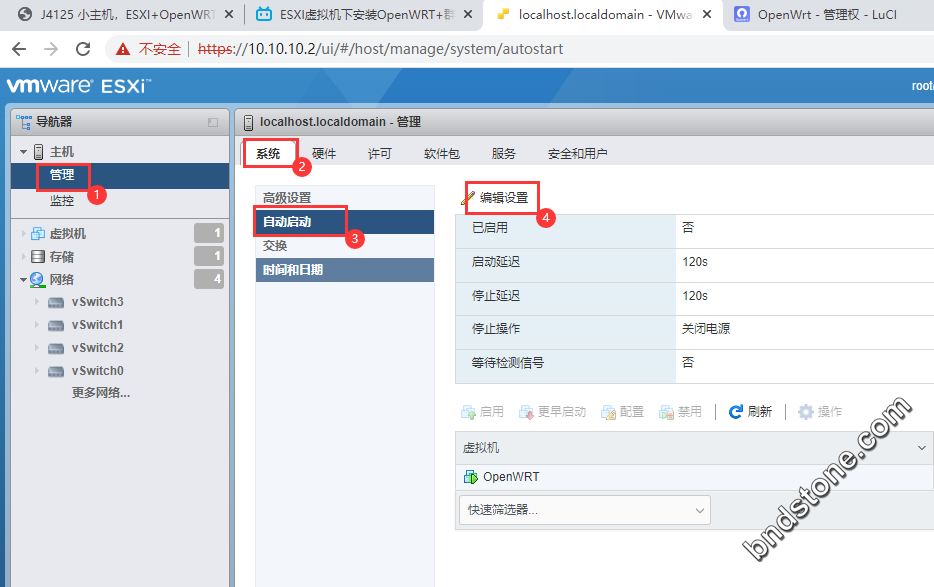This screenshot has width=934, height=587.
Task: Click the OpenWRT virtual machine name
Action: click(x=511, y=477)
